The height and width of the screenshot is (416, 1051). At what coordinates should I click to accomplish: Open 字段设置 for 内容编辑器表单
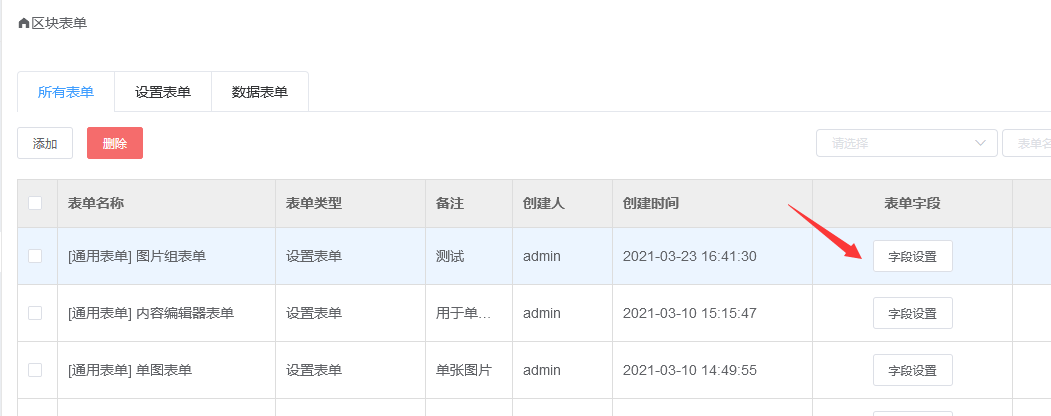(912, 313)
